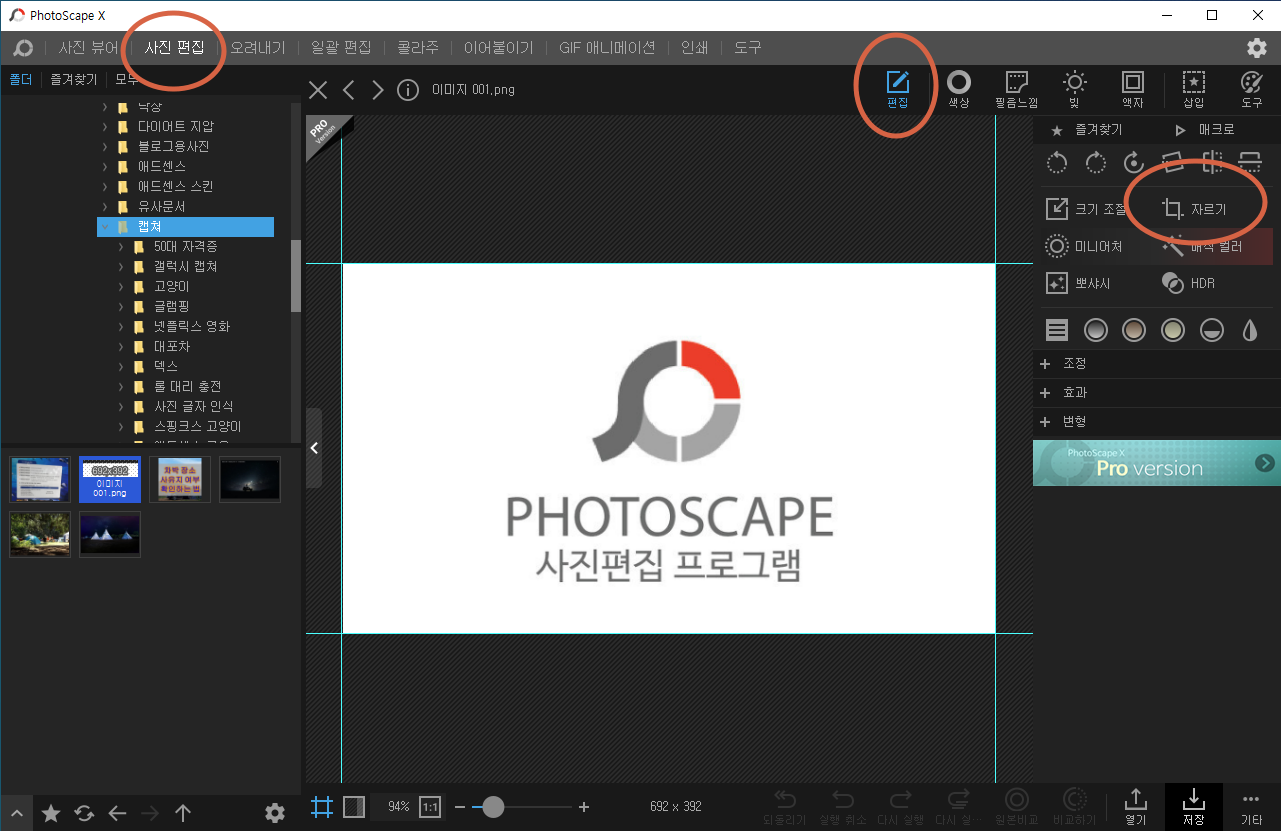Open settings gear in top-right corner
Screen dimensions: 1281x831
(x=1257, y=47)
